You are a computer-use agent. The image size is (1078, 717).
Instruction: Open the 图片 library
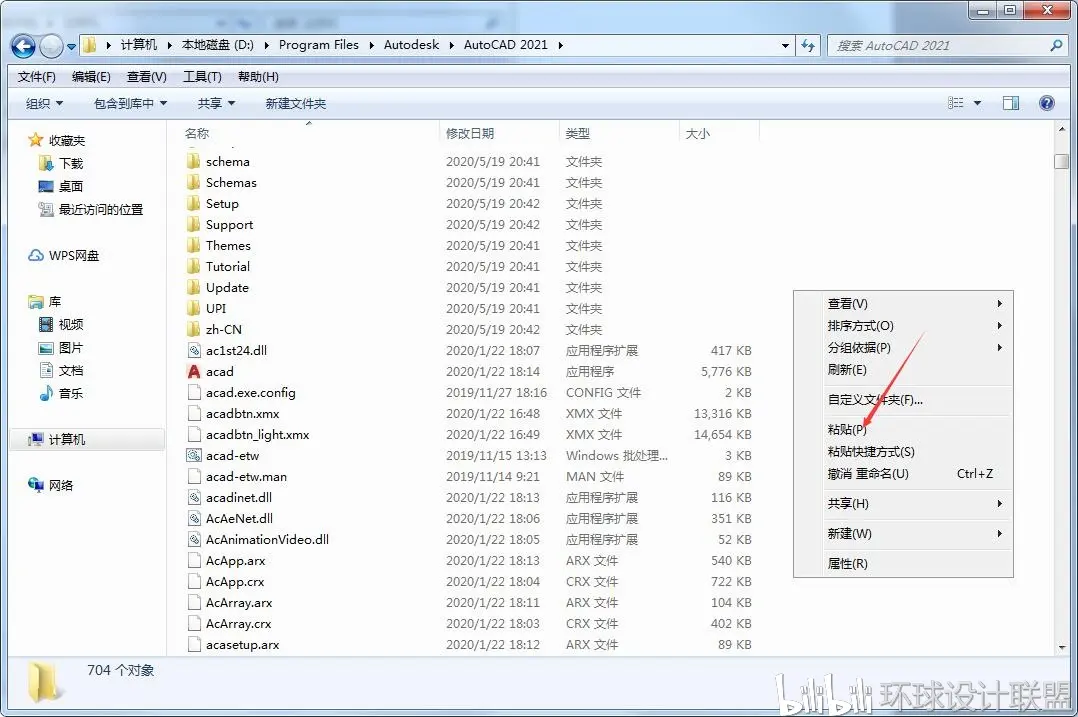(x=70, y=347)
